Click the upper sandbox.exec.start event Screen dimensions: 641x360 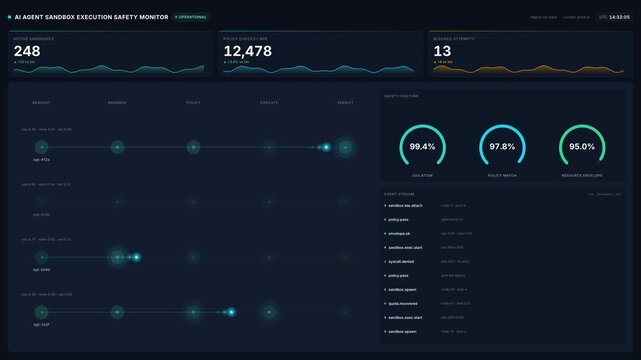point(502,248)
